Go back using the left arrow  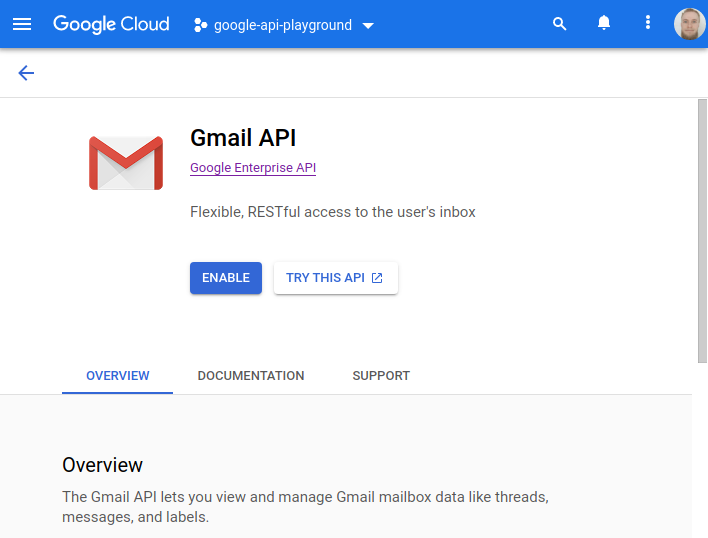pos(26,73)
